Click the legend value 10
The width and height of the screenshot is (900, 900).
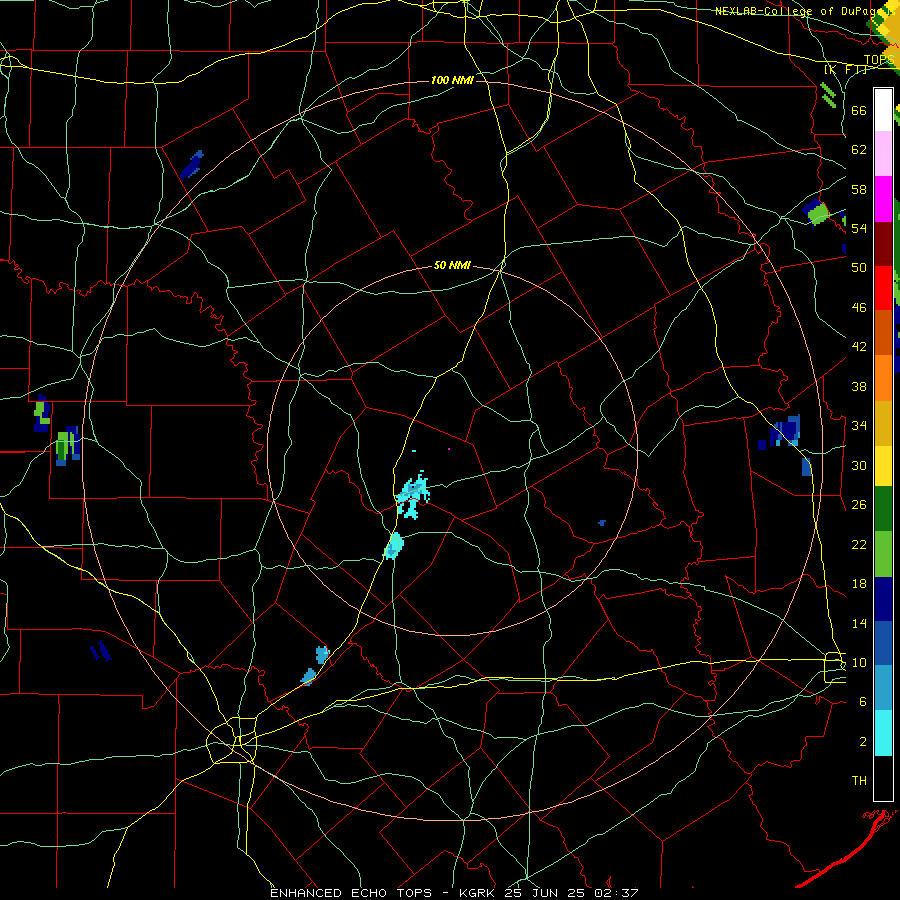(x=859, y=663)
